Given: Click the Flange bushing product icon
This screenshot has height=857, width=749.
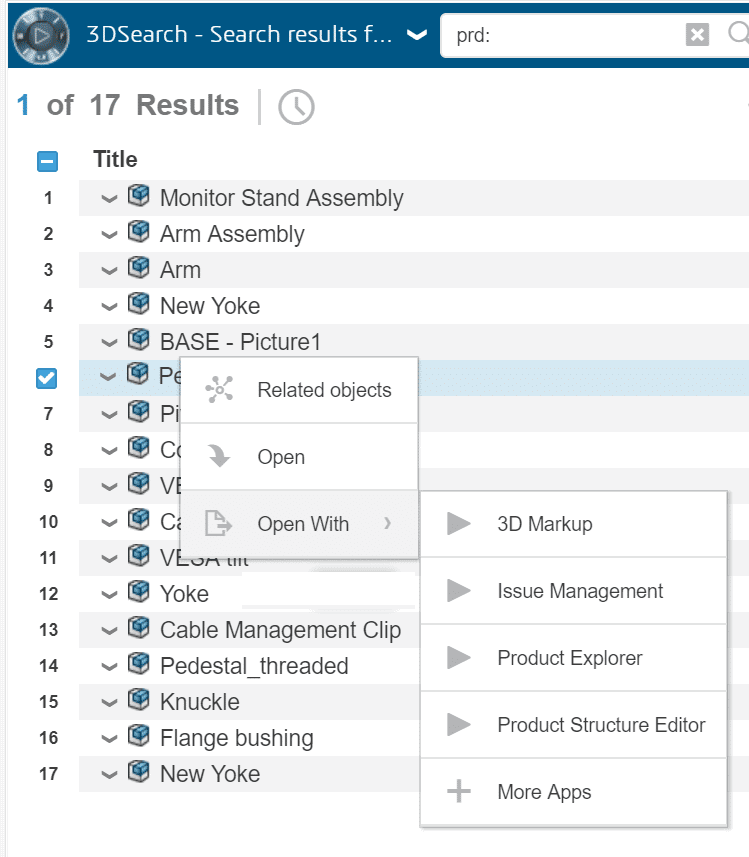Looking at the screenshot, I should [138, 736].
